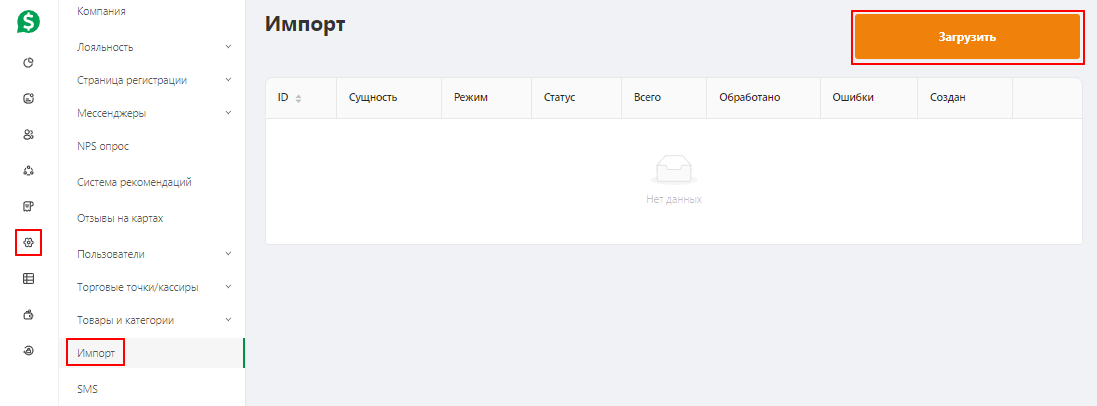Expand the Лояльность menu chevron
The width and height of the screenshot is (1097, 406).
228,47
